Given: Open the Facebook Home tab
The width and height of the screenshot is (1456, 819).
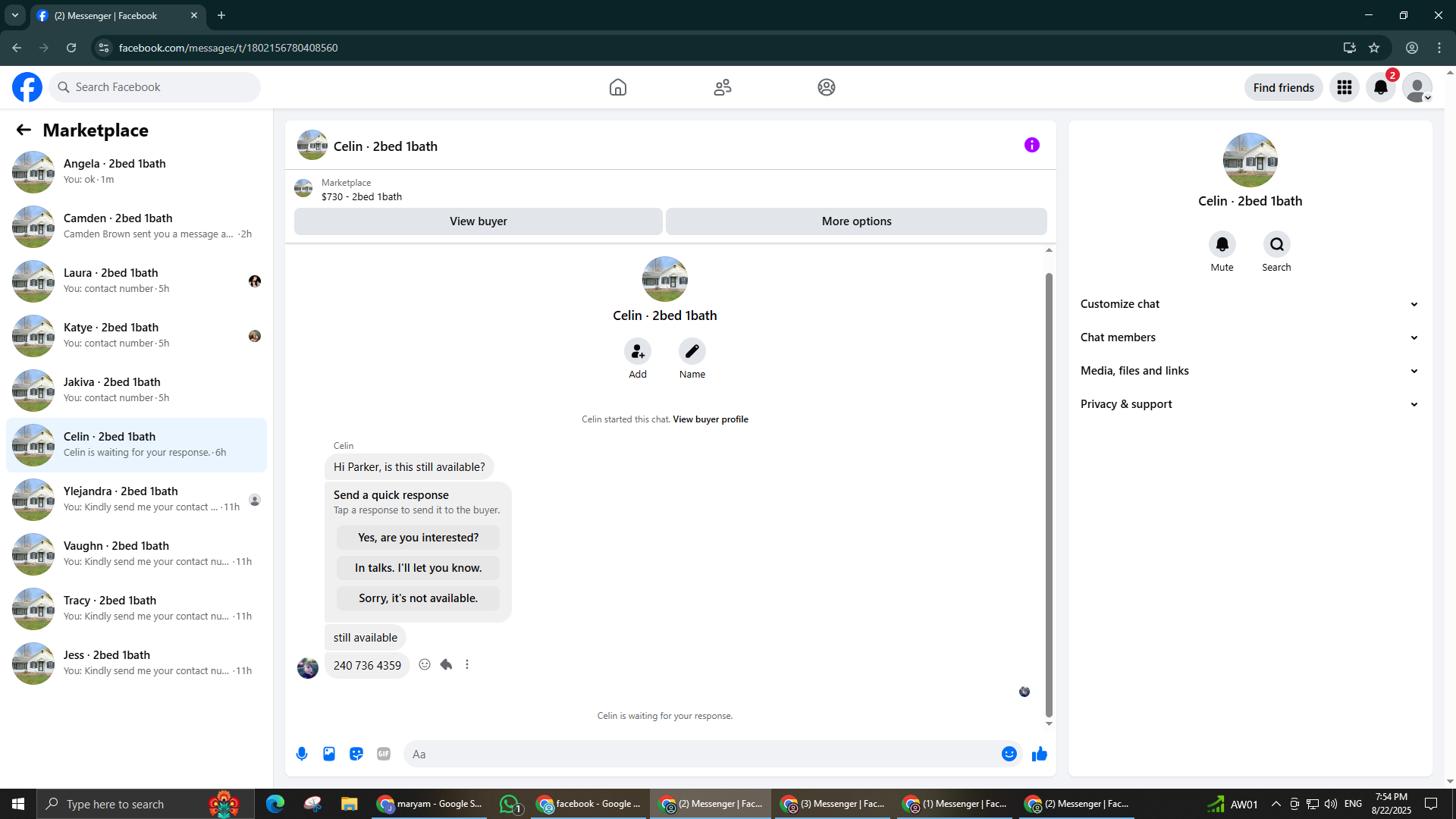Looking at the screenshot, I should [x=617, y=87].
